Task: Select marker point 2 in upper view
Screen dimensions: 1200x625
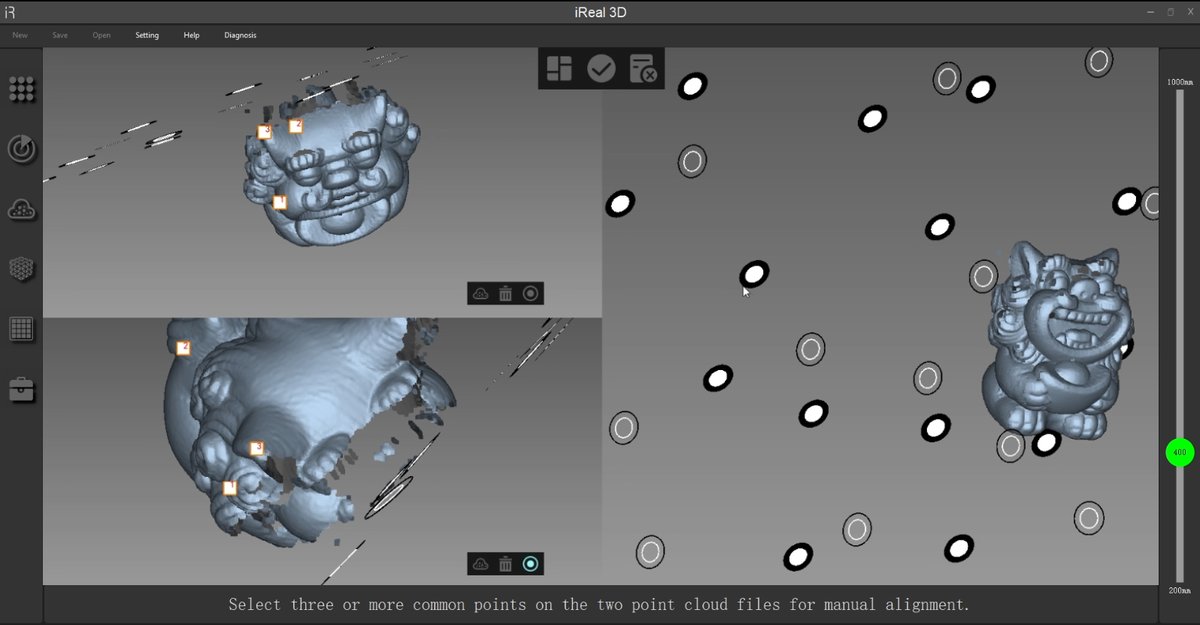Action: [296, 125]
